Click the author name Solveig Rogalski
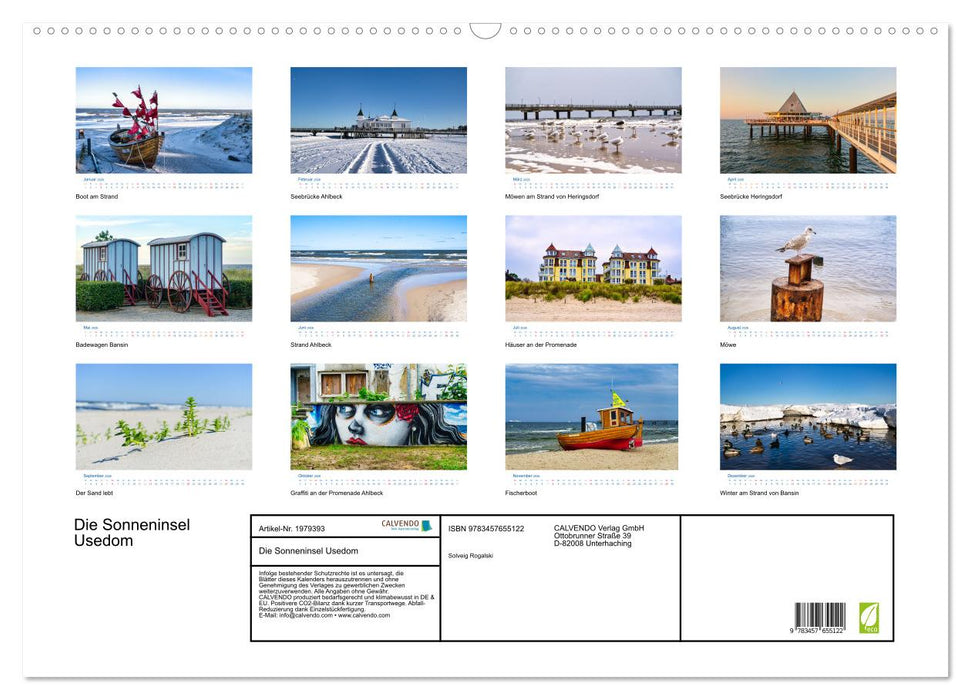This screenshot has height=700, width=971. [471, 556]
